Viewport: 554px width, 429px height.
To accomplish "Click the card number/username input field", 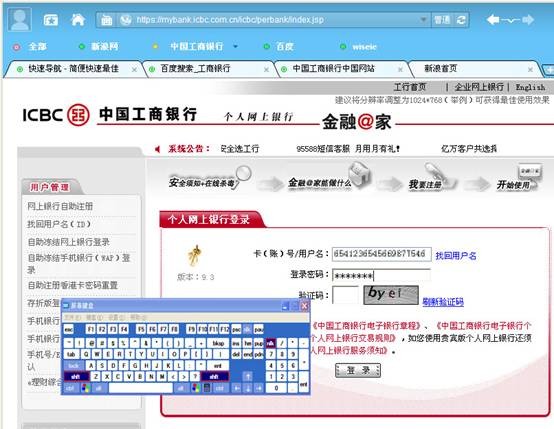I will (x=382, y=254).
